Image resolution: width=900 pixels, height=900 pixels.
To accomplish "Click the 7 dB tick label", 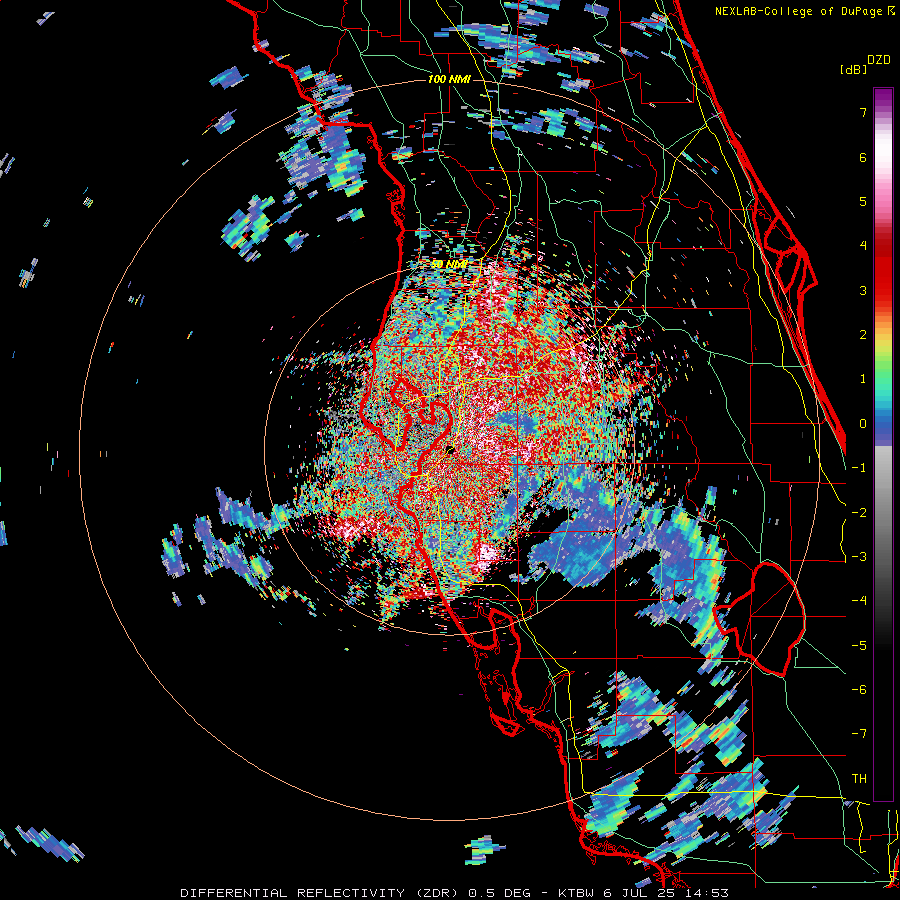I will [863, 112].
